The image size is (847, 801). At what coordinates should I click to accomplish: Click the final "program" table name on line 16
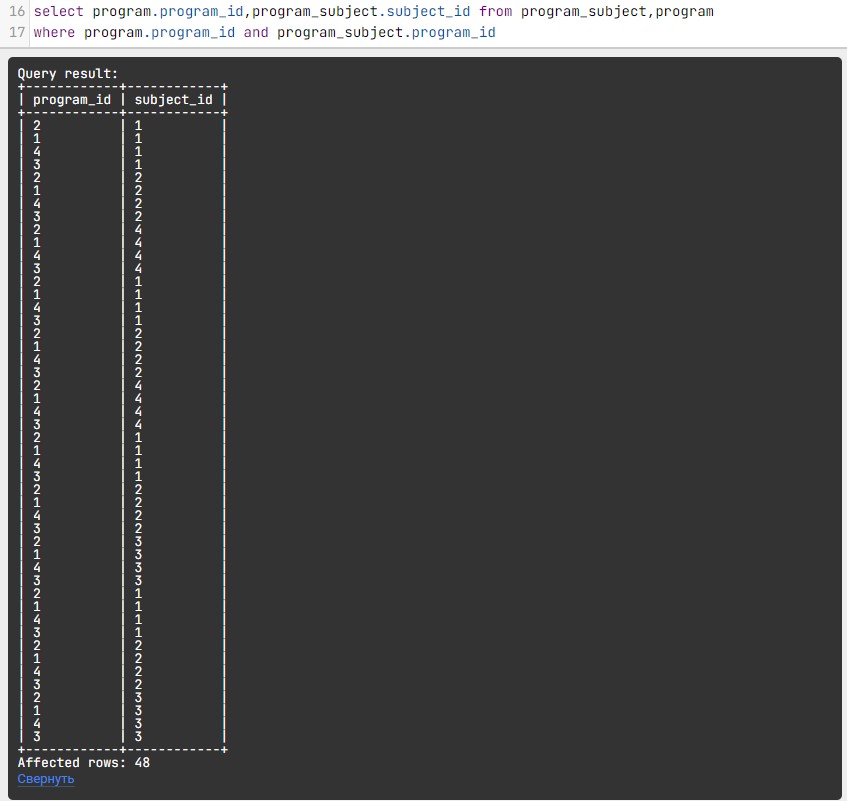coord(685,12)
